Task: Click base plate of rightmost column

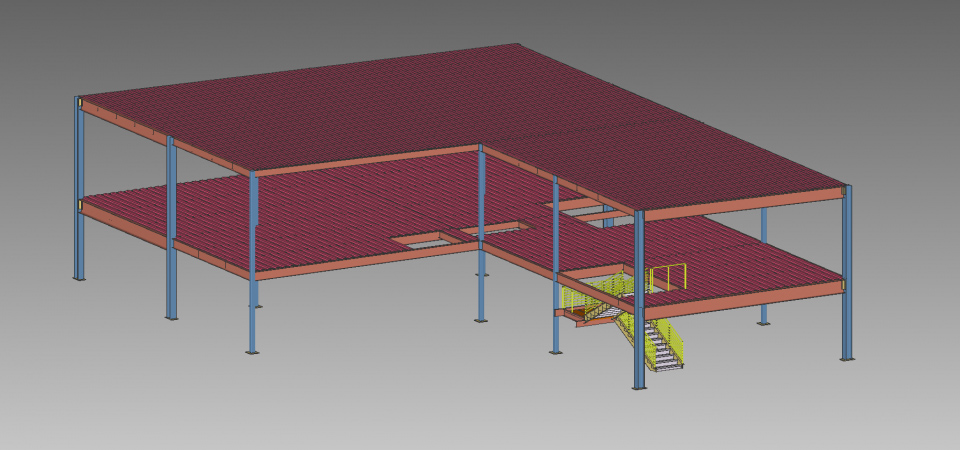Action: (x=847, y=358)
